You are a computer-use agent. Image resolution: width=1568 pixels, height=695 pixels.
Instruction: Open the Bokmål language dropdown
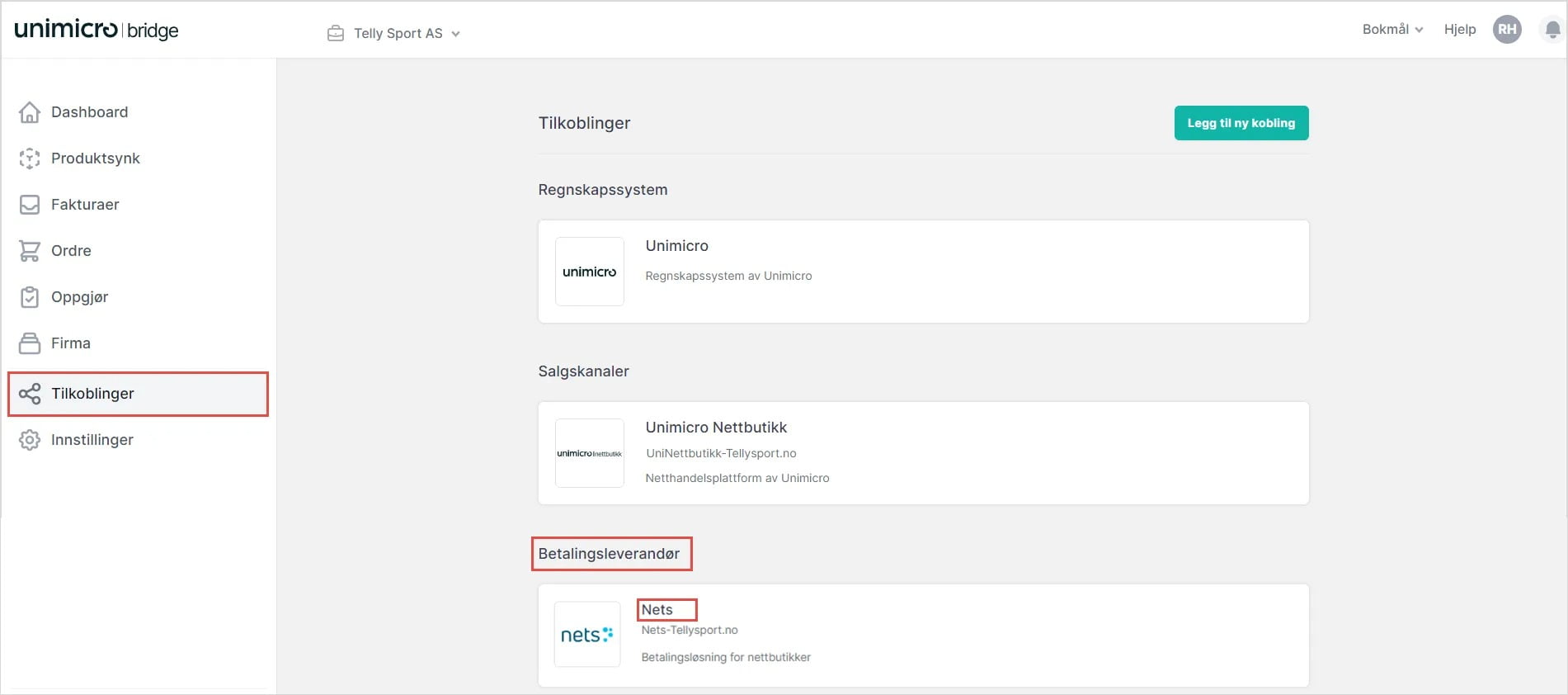point(1392,30)
